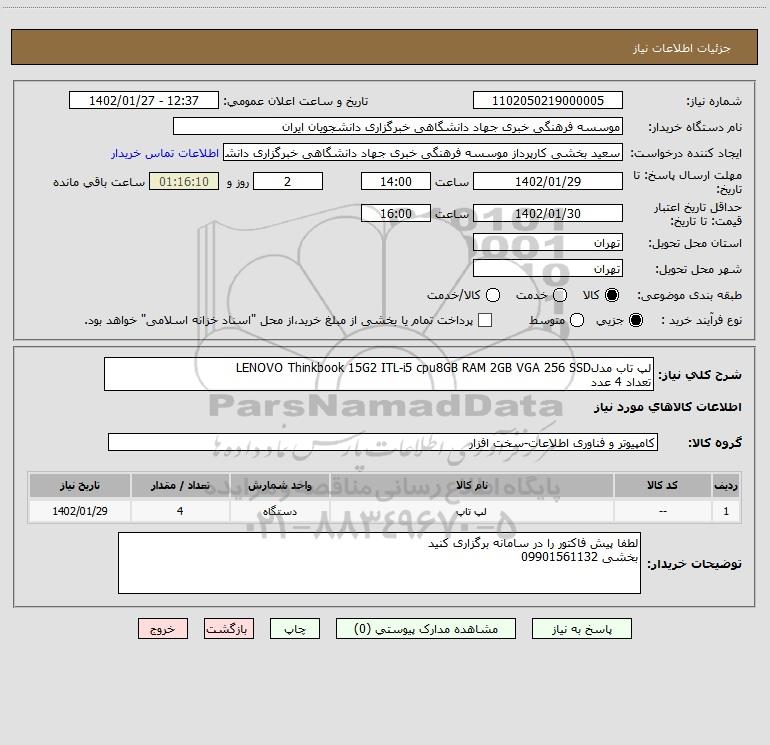The height and width of the screenshot is (745, 770).
Task: Click the بازگشت back button
Action: (x=229, y=629)
